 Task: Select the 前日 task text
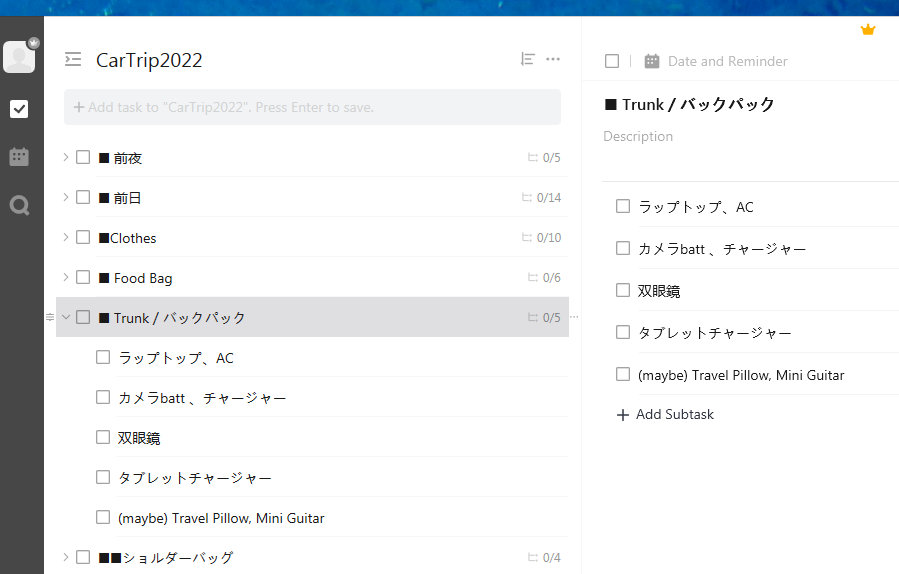coord(120,198)
